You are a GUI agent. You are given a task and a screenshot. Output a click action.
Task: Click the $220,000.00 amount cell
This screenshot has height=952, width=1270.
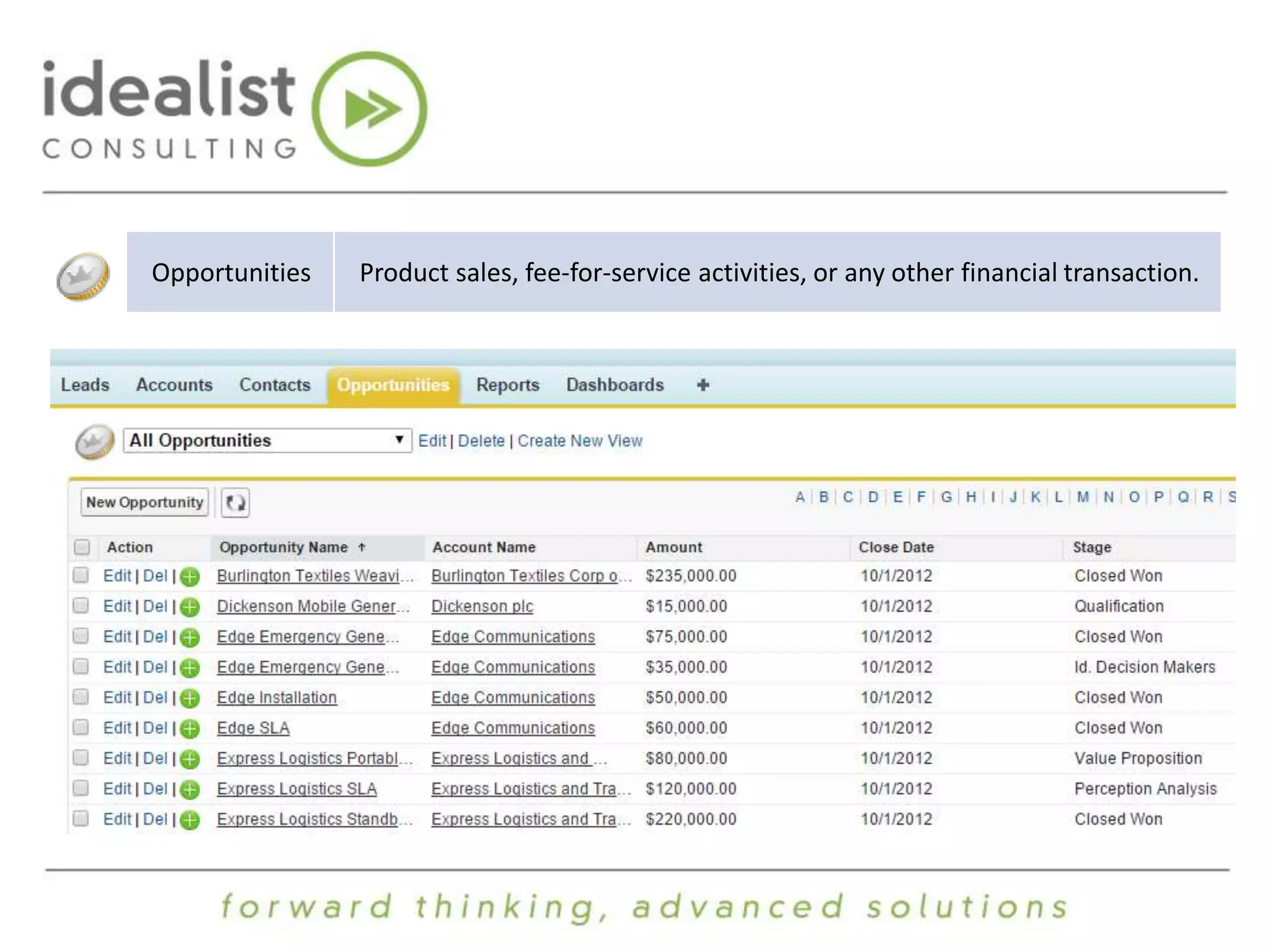tap(691, 819)
